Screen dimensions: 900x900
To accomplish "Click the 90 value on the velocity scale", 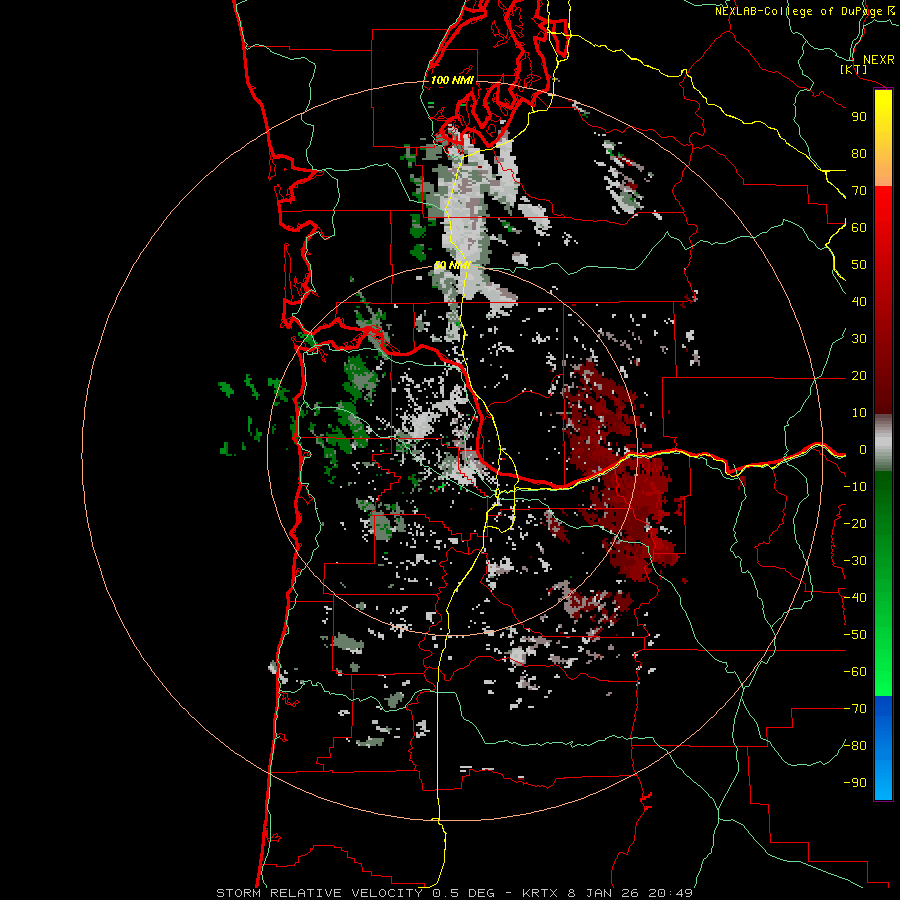I will coord(859,117).
